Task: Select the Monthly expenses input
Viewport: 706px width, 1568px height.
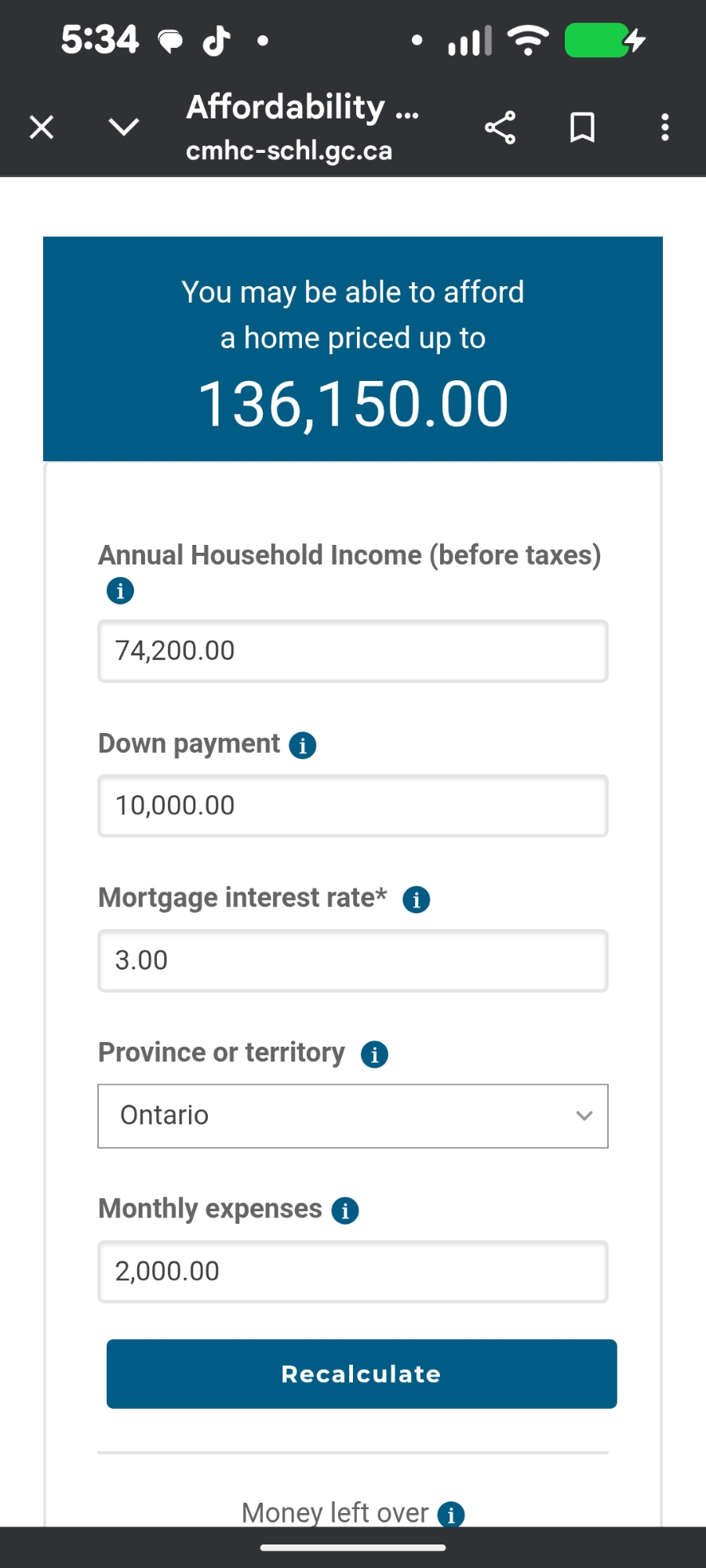Action: click(353, 1271)
